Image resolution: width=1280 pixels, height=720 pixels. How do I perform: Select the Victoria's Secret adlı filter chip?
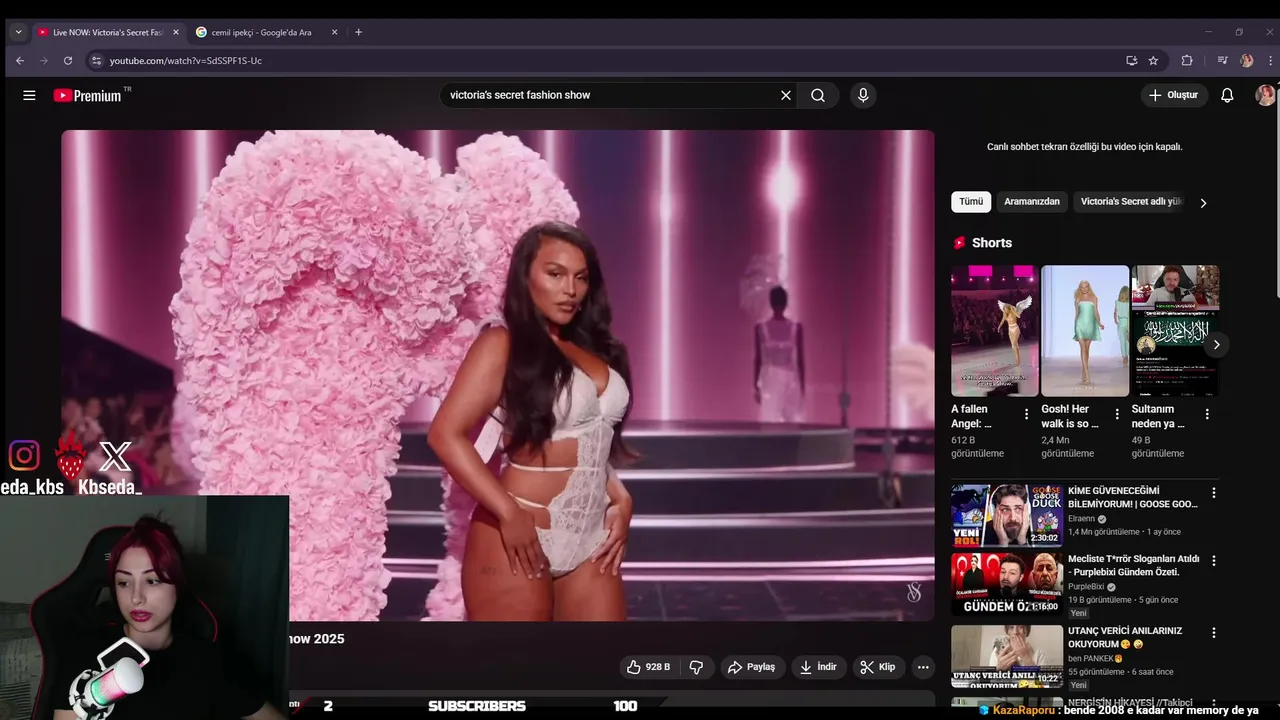pos(1131,202)
